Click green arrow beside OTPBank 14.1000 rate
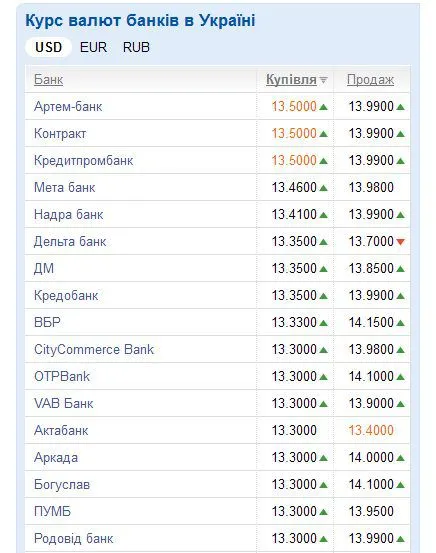436x553 pixels. [x=400, y=377]
